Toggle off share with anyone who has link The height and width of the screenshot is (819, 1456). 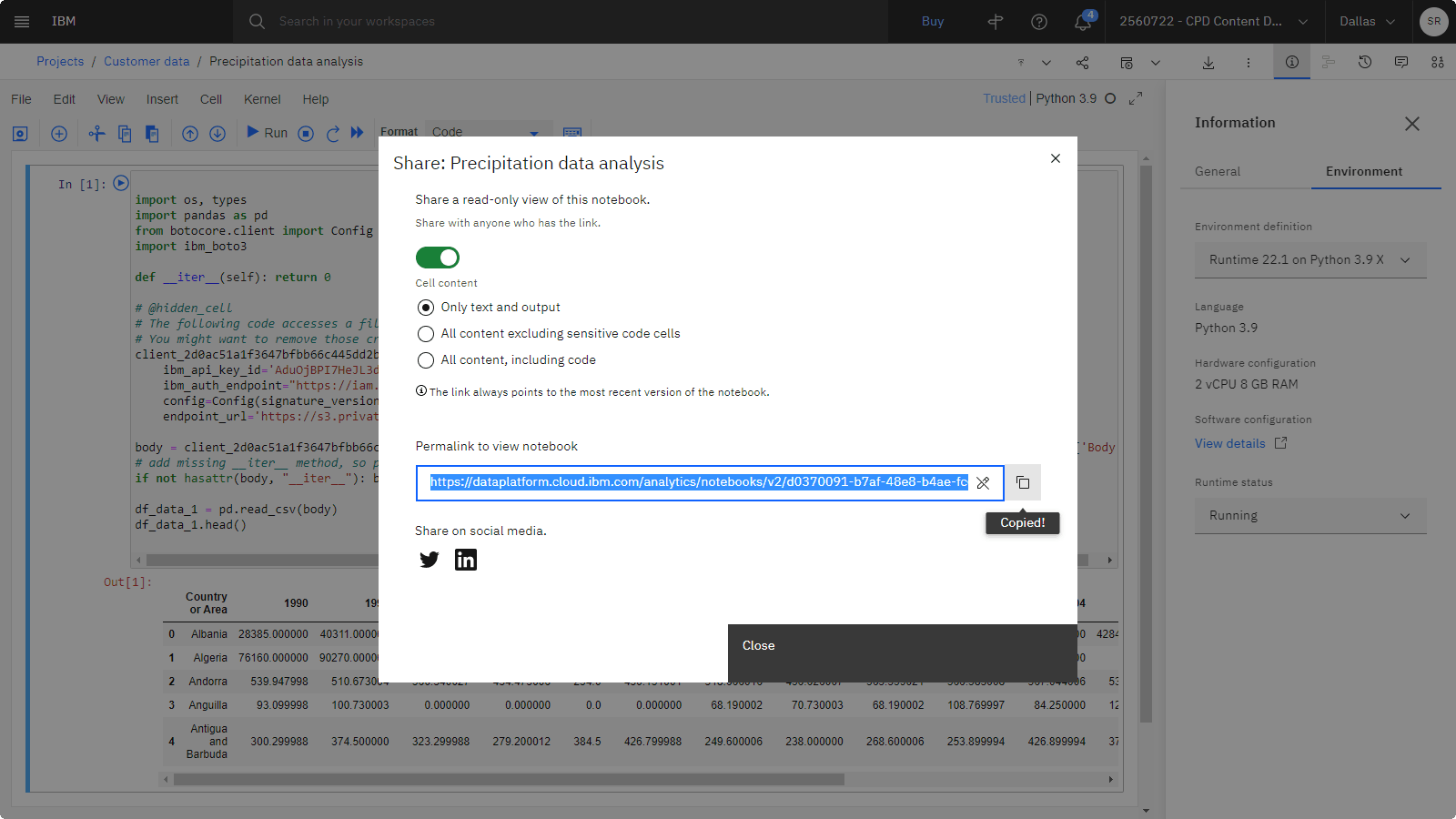coord(438,258)
